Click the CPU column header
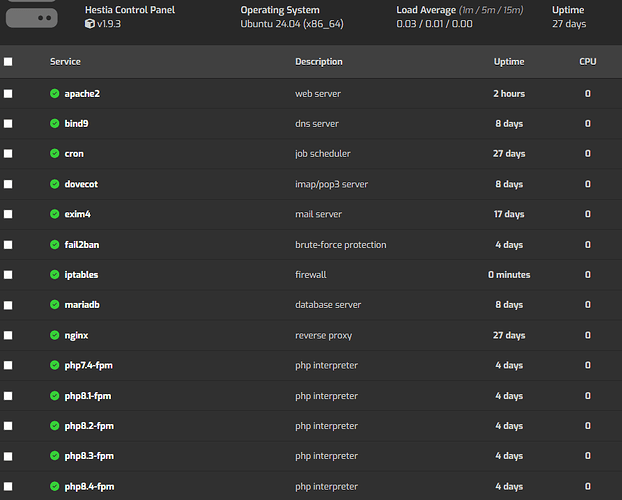 pos(587,62)
